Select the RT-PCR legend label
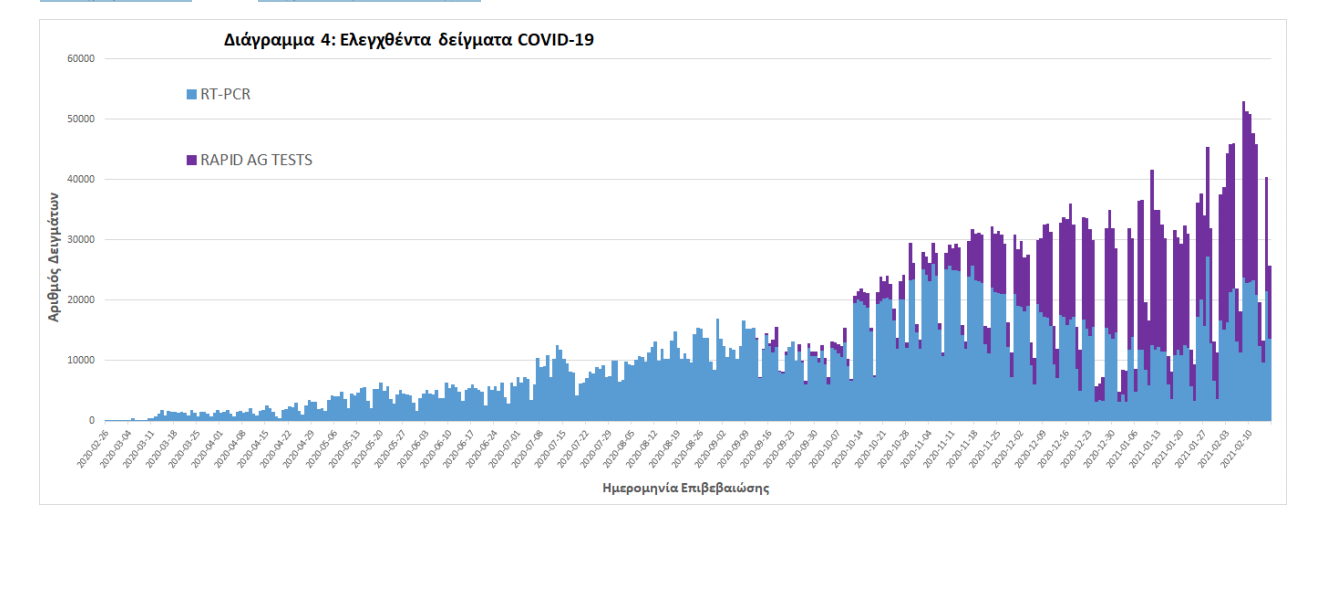Viewport: 1326px width, 596px height. [226, 95]
